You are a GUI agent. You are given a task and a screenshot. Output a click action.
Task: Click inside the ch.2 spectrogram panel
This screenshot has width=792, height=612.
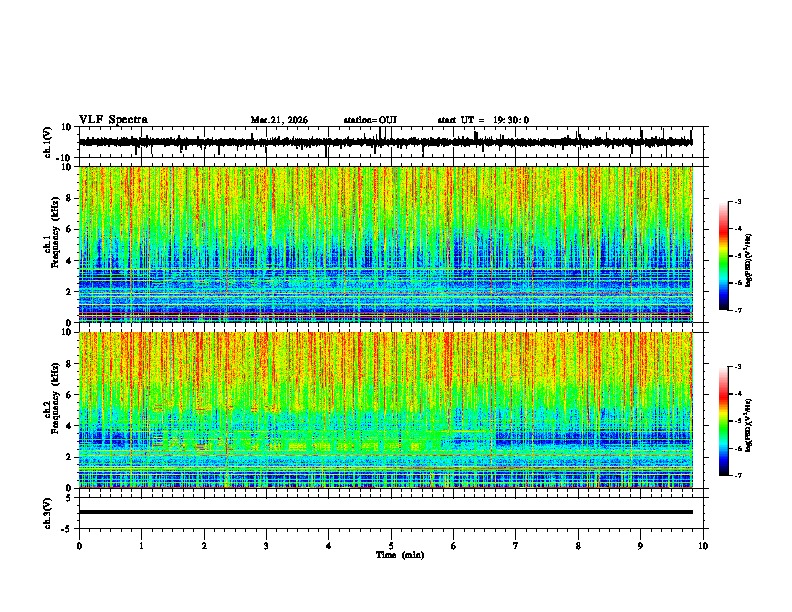(x=385, y=410)
